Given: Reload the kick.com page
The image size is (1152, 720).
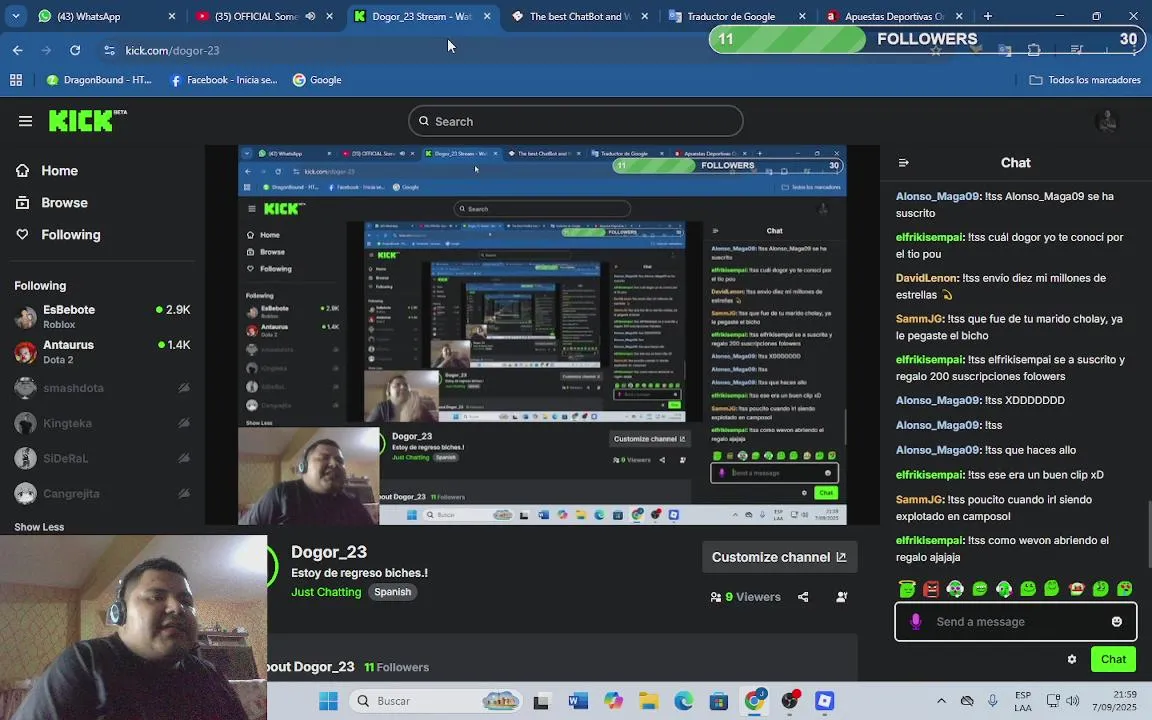Looking at the screenshot, I should coord(75,50).
